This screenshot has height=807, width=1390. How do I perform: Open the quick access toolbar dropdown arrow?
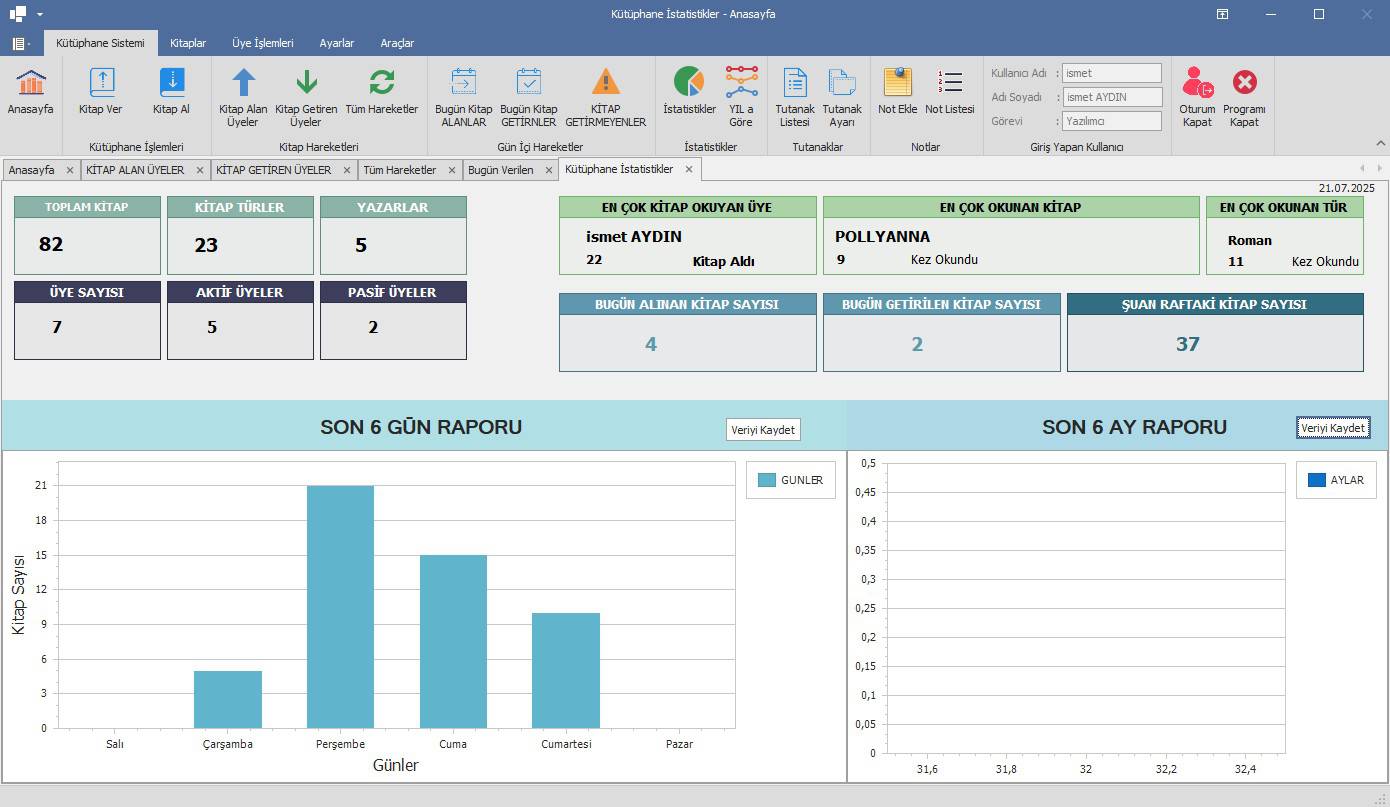coord(40,14)
